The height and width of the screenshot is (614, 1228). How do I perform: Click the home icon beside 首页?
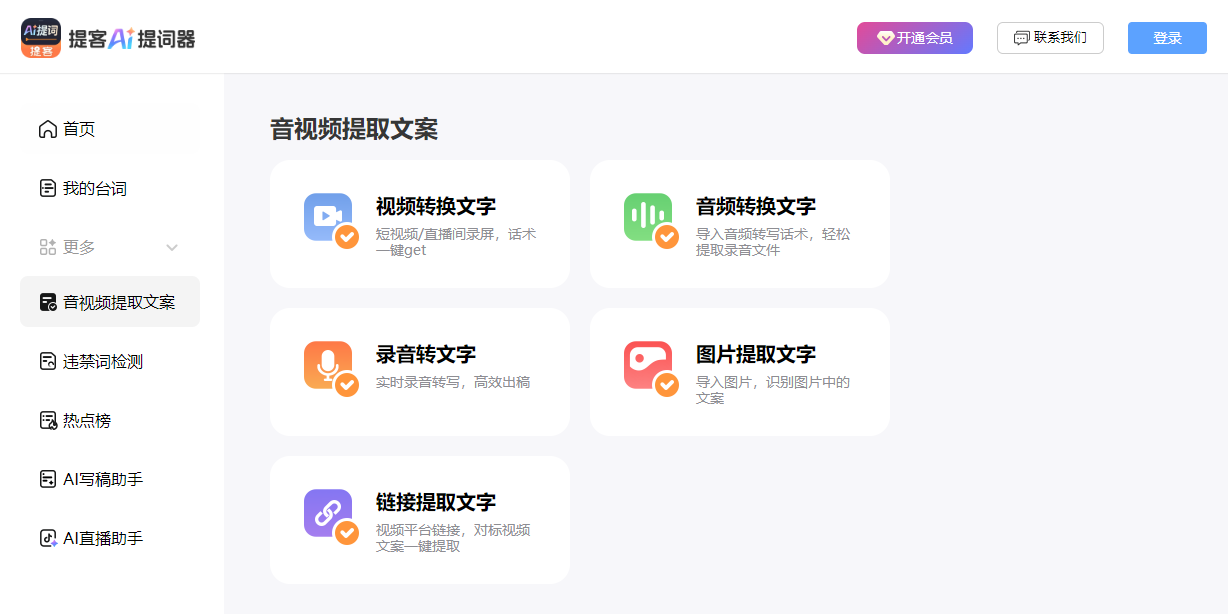[47, 129]
